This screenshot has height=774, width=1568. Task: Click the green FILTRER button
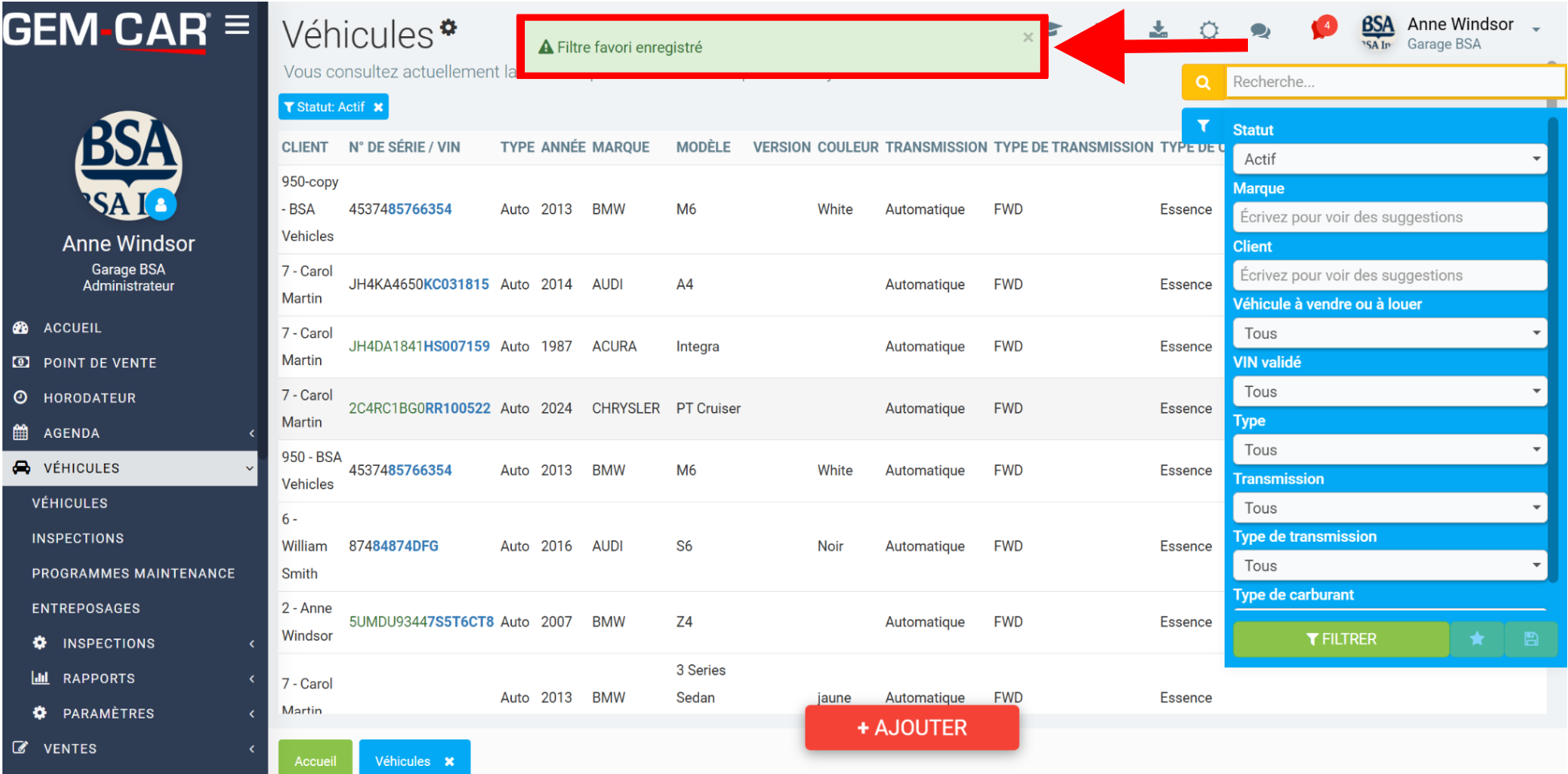[x=1341, y=639]
